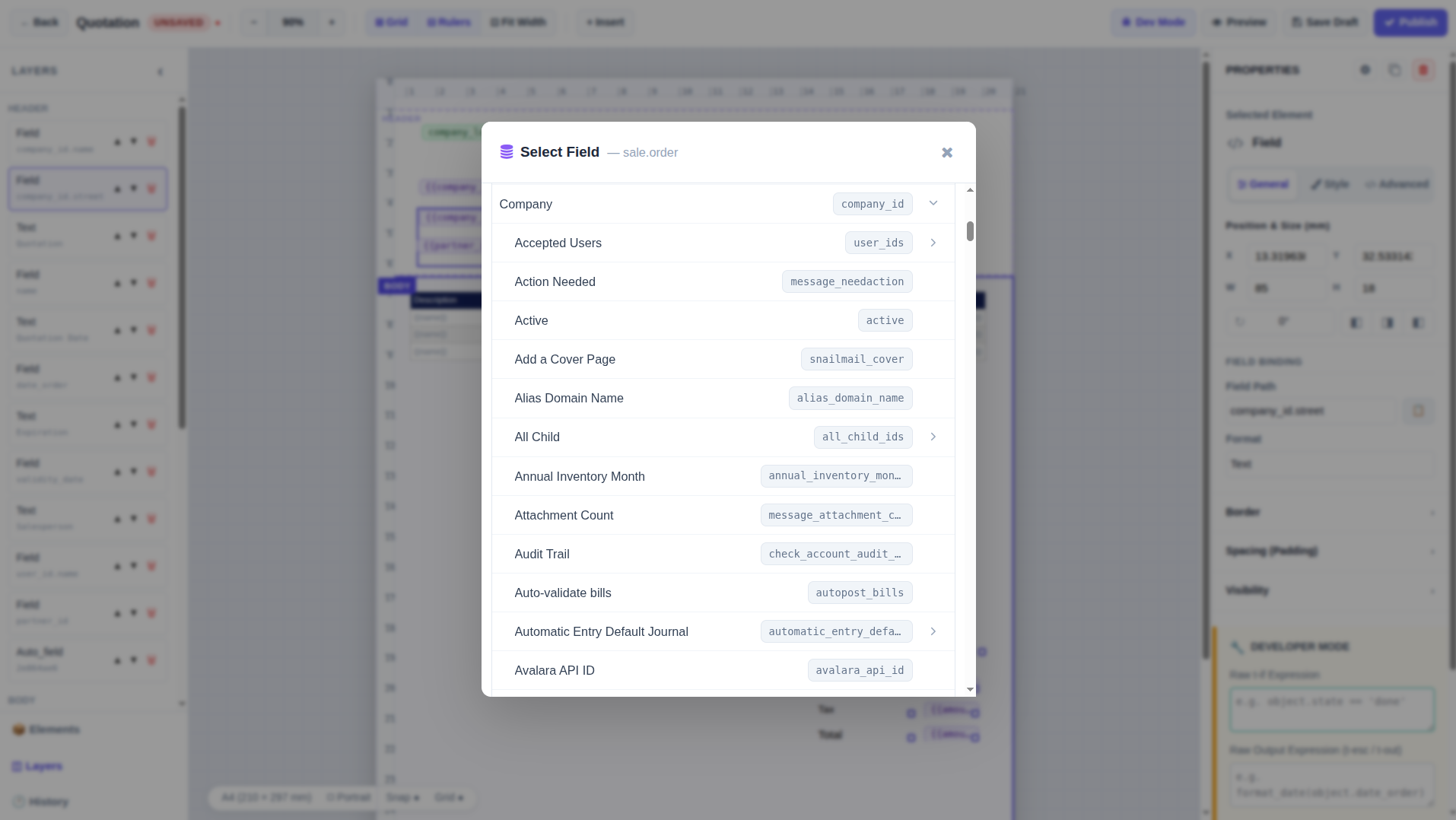
Task: Expand the All Child field
Action: click(x=933, y=437)
